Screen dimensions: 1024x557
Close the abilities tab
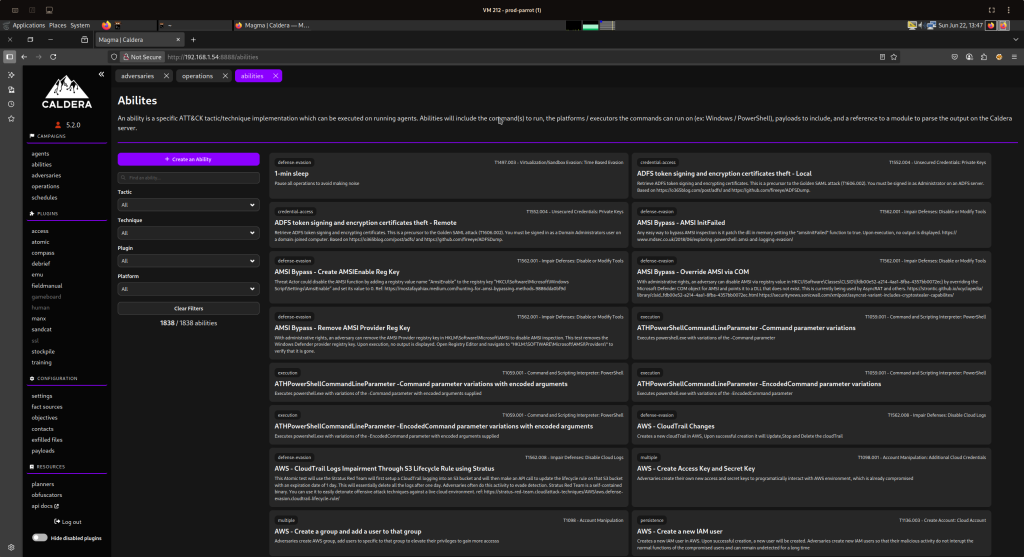[276, 76]
